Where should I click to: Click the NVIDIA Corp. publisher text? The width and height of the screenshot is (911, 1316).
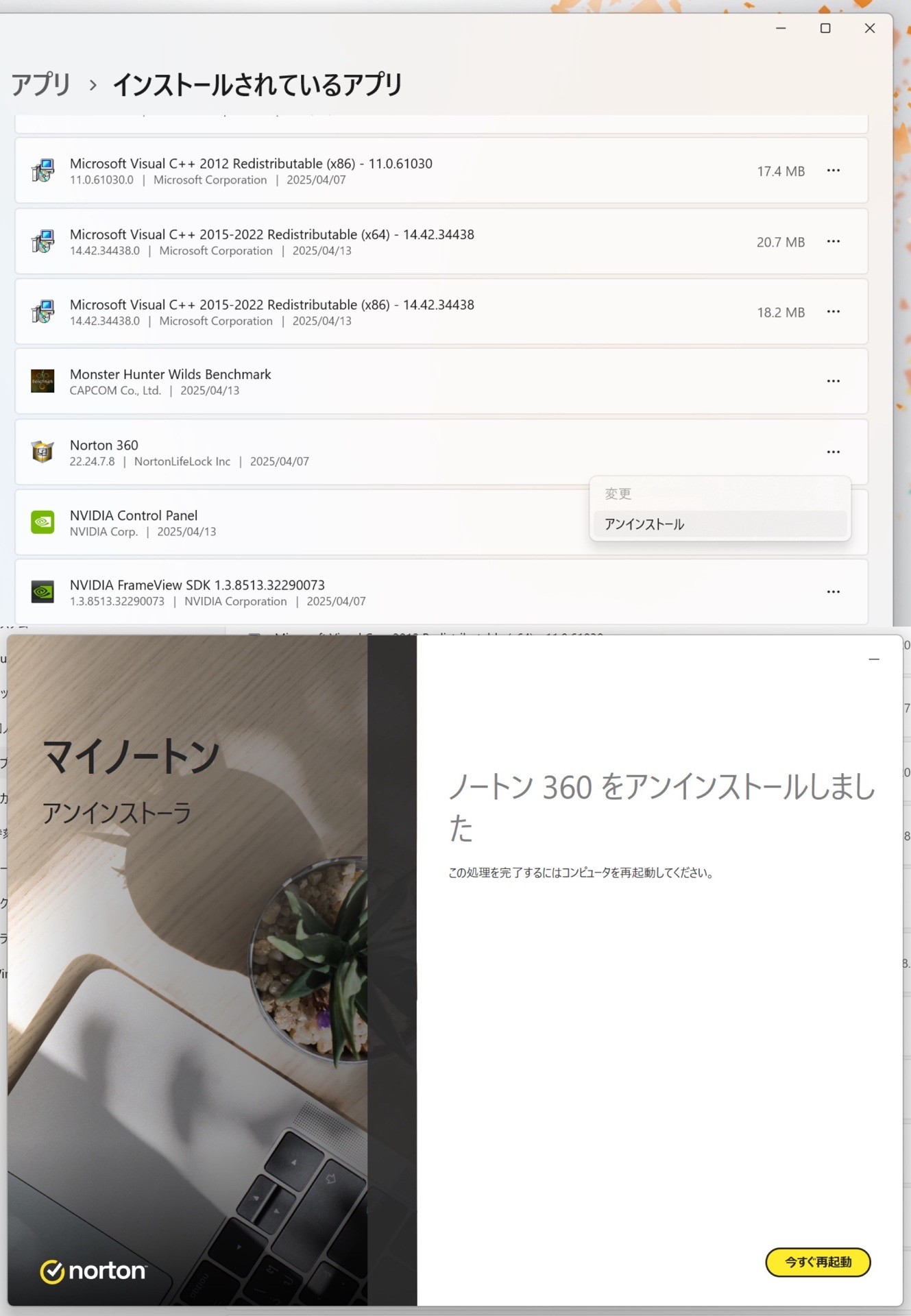click(104, 532)
